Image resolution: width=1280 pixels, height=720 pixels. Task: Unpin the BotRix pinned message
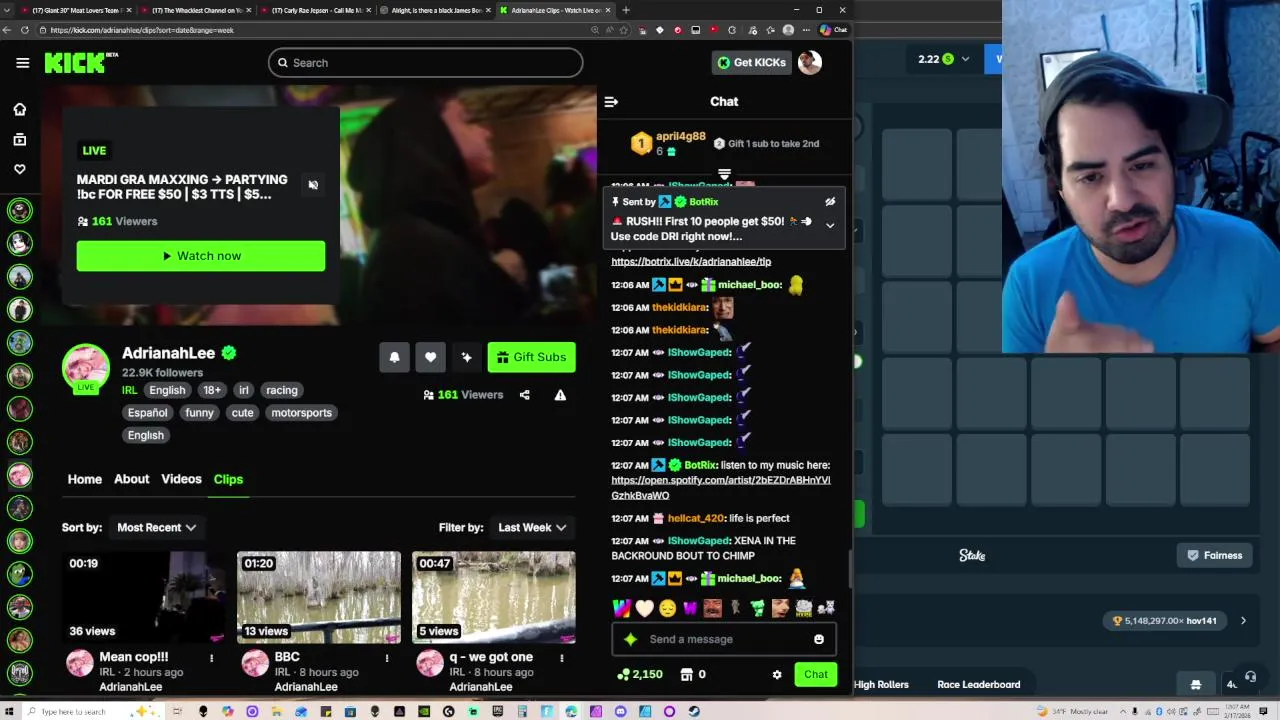click(x=830, y=201)
